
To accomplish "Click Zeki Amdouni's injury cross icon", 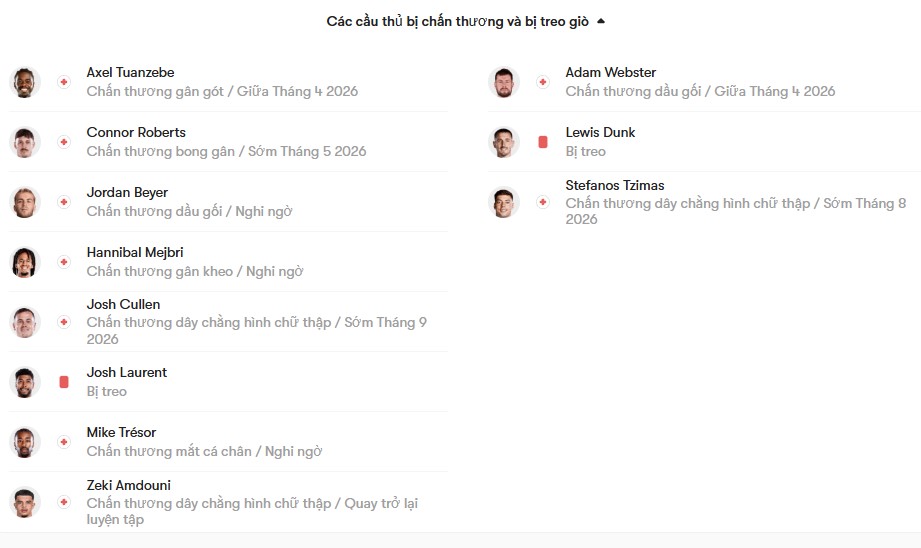I will tap(64, 502).
